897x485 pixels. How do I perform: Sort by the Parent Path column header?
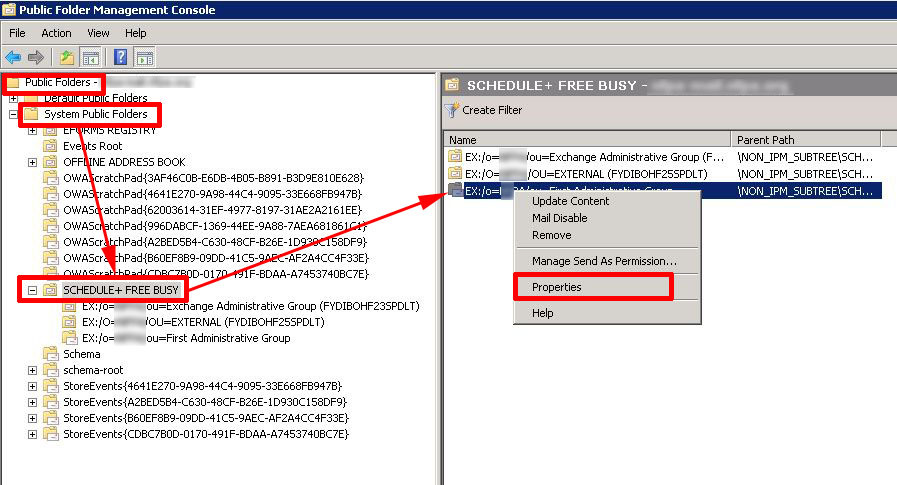tap(806, 140)
